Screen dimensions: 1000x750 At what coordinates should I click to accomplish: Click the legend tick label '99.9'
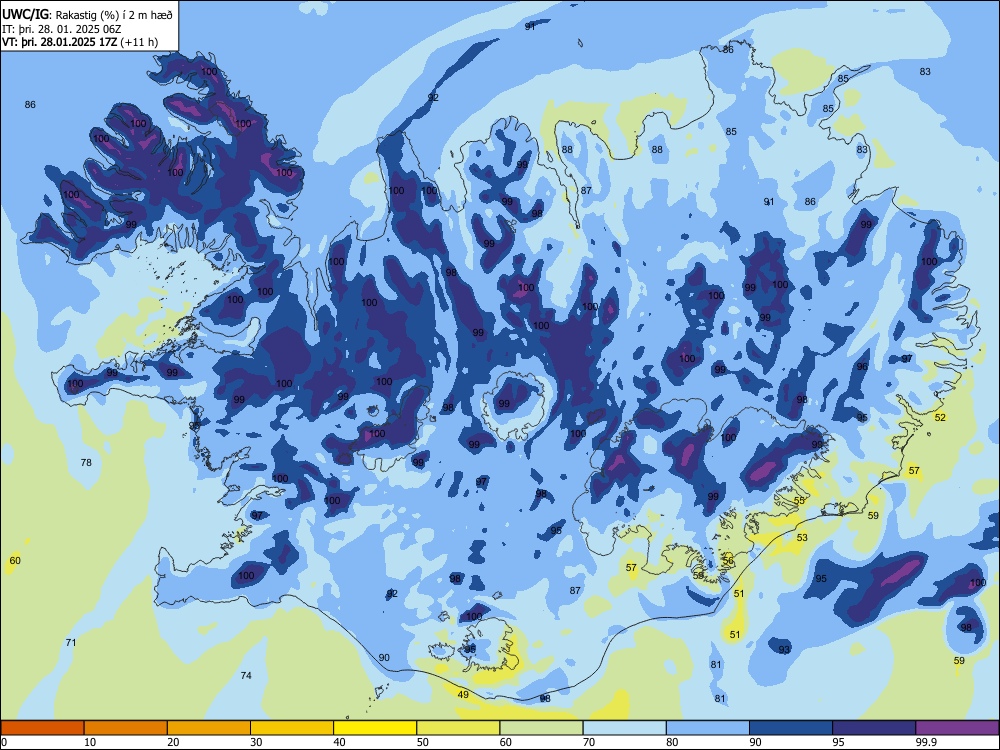[x=927, y=742]
